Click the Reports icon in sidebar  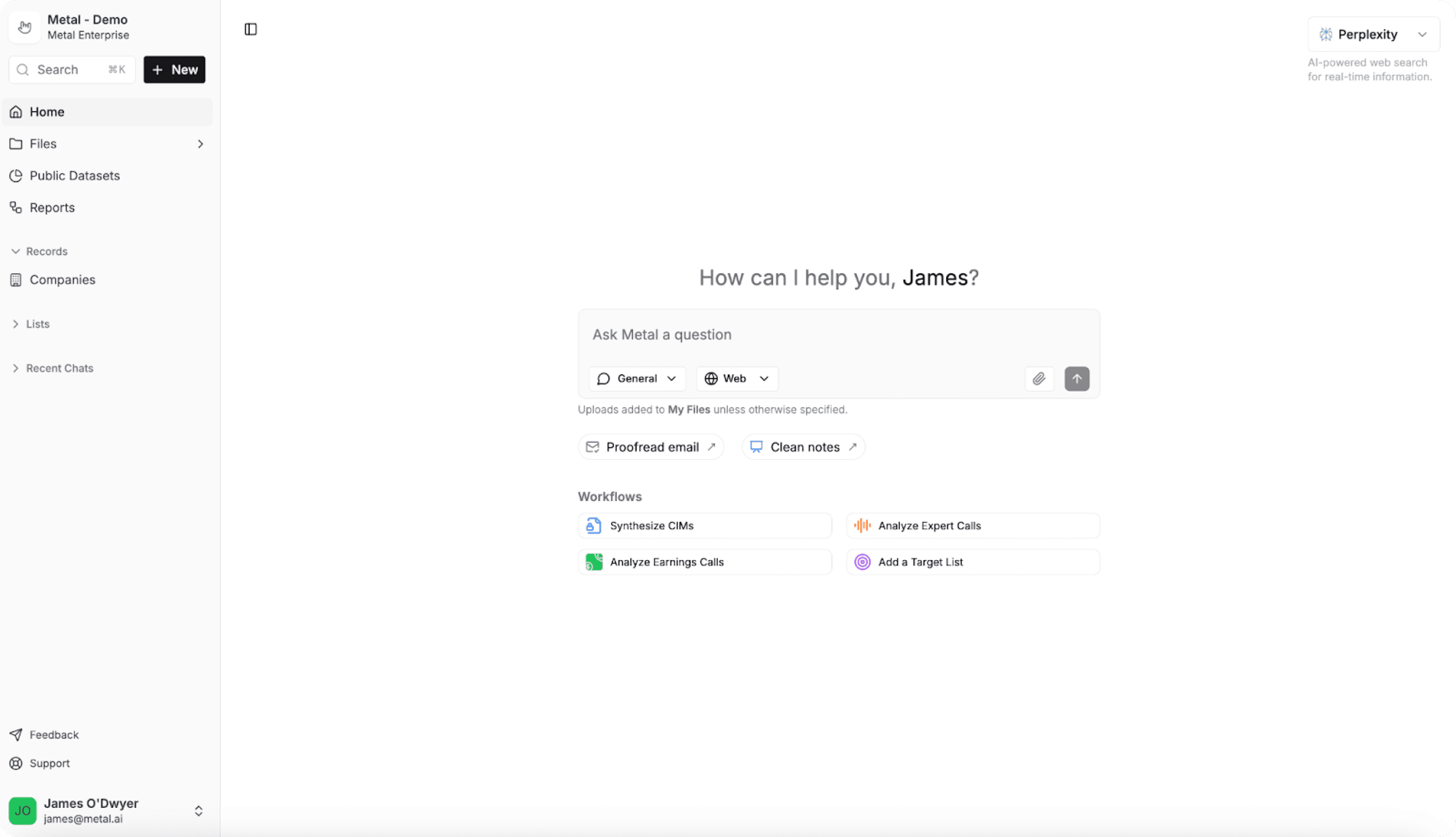pyautogui.click(x=16, y=207)
